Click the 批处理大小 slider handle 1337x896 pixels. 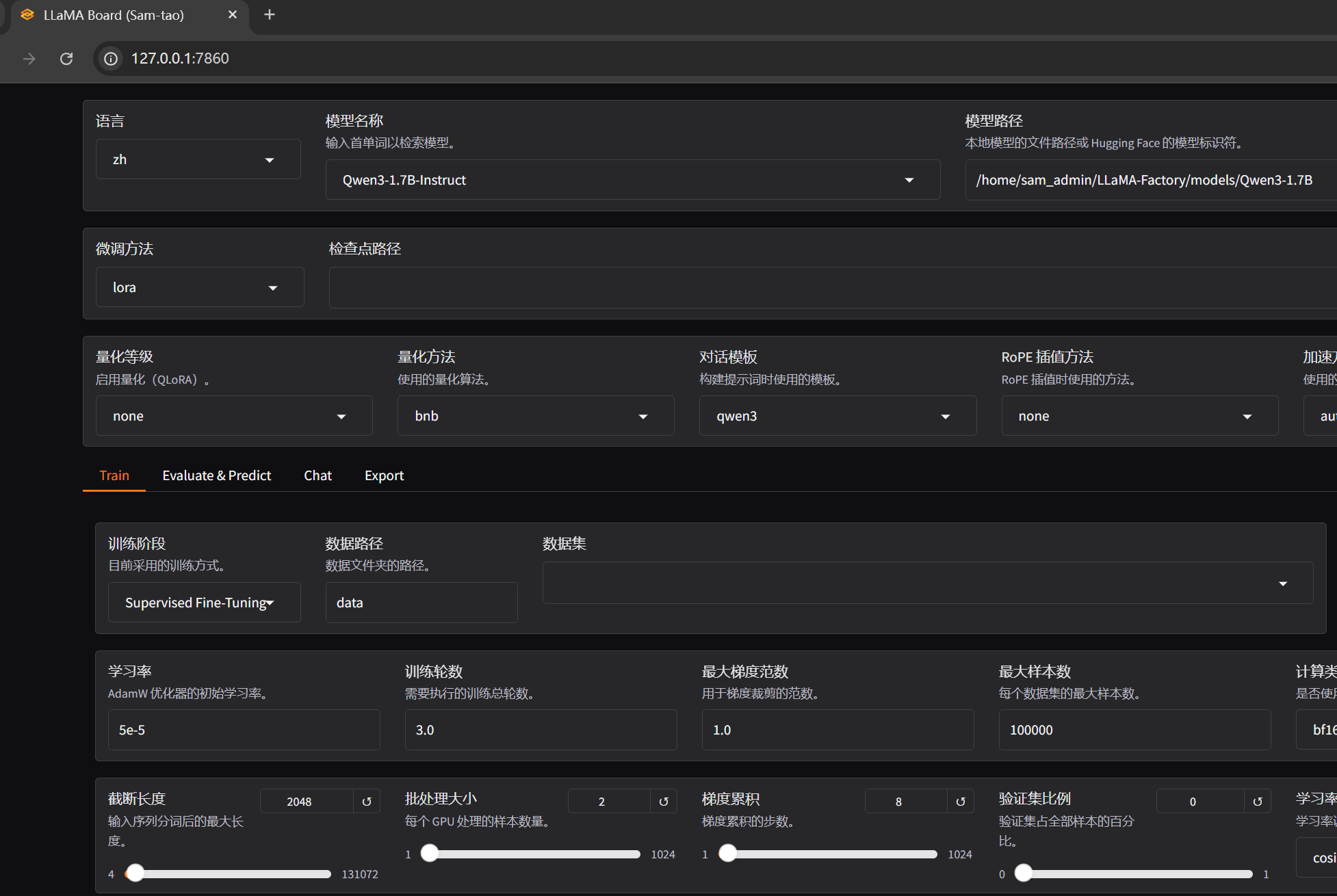pos(429,853)
